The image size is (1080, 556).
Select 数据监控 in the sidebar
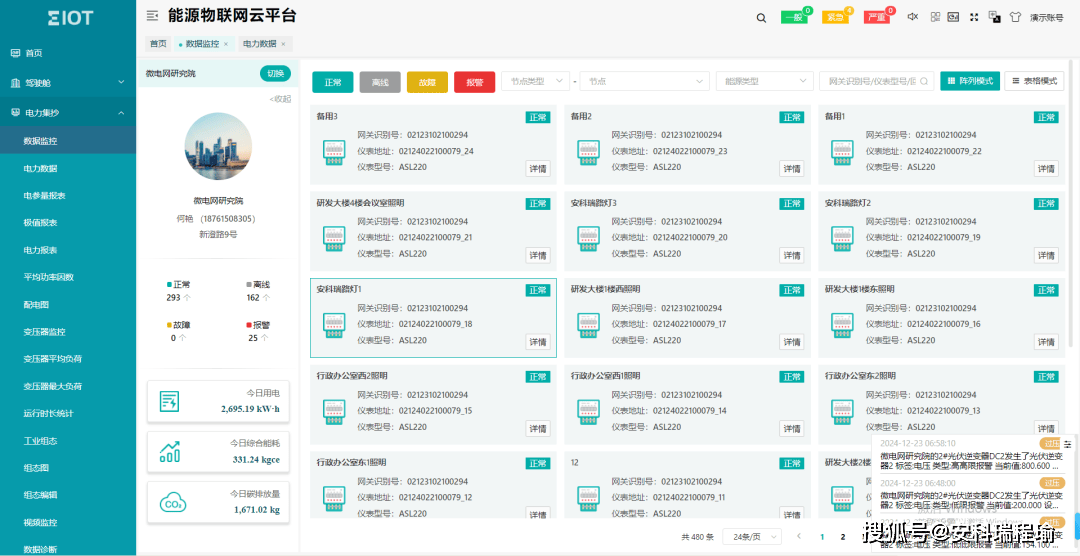tap(68, 141)
